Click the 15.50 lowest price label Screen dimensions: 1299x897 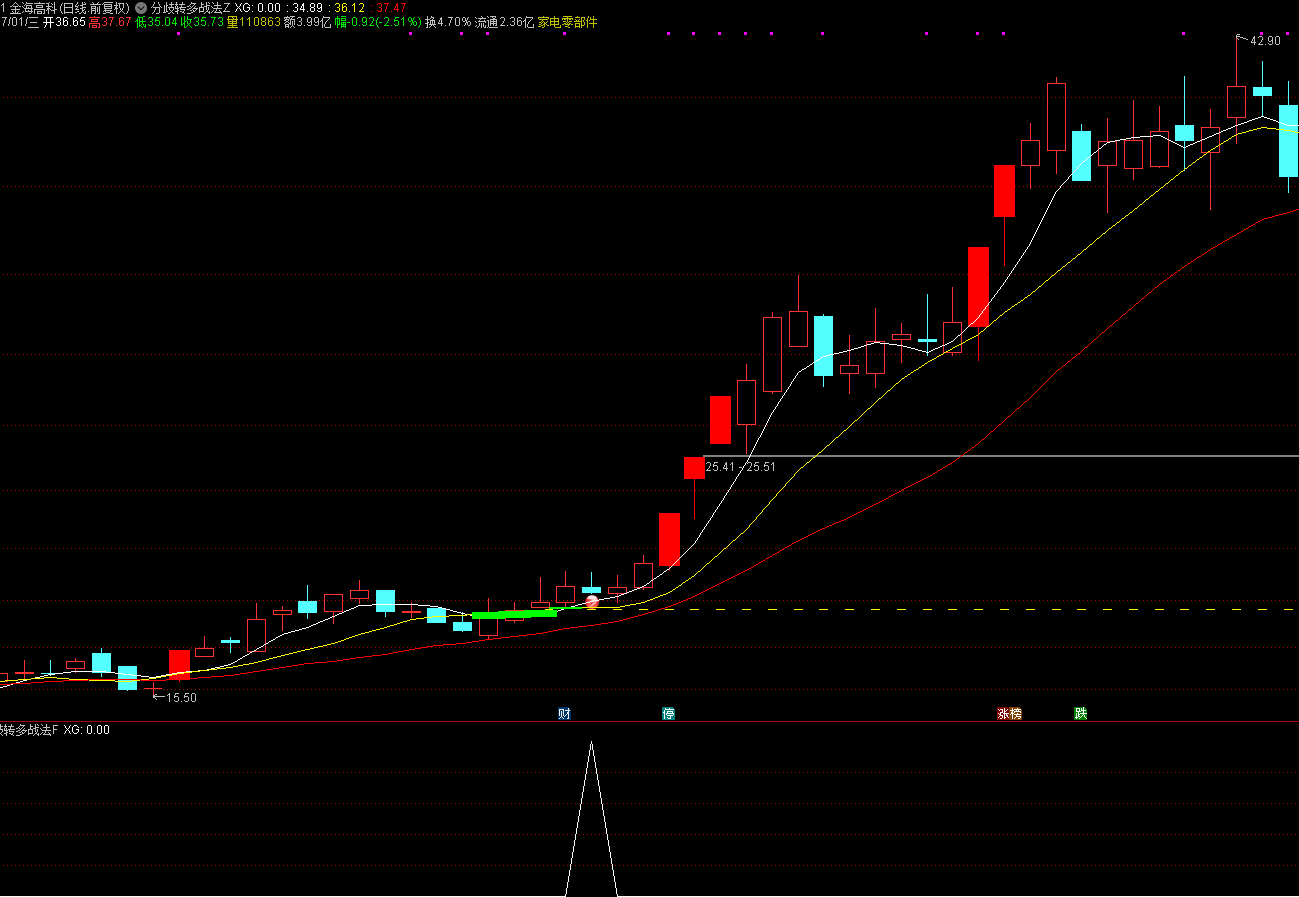181,698
